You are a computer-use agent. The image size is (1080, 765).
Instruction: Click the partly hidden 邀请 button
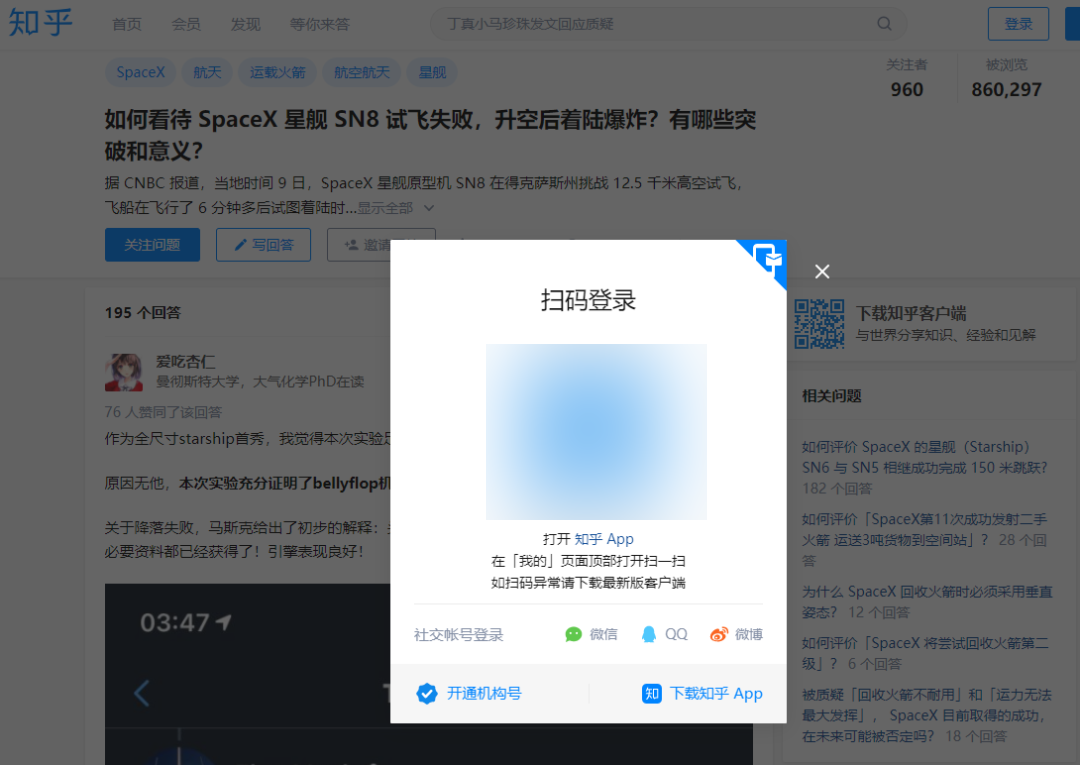(x=359, y=245)
